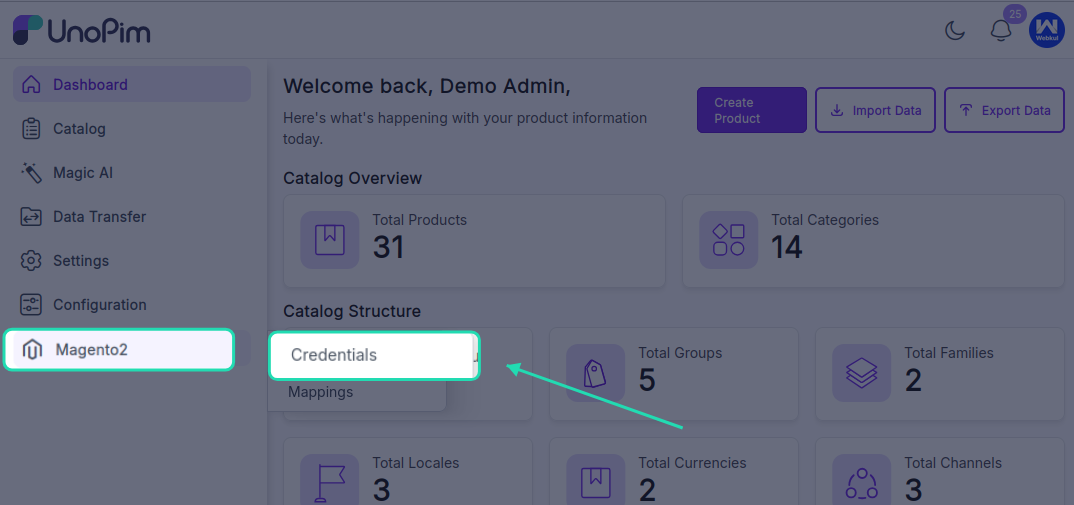Click Total Families layers icon
Image resolution: width=1074 pixels, height=505 pixels.
pyautogui.click(x=862, y=373)
